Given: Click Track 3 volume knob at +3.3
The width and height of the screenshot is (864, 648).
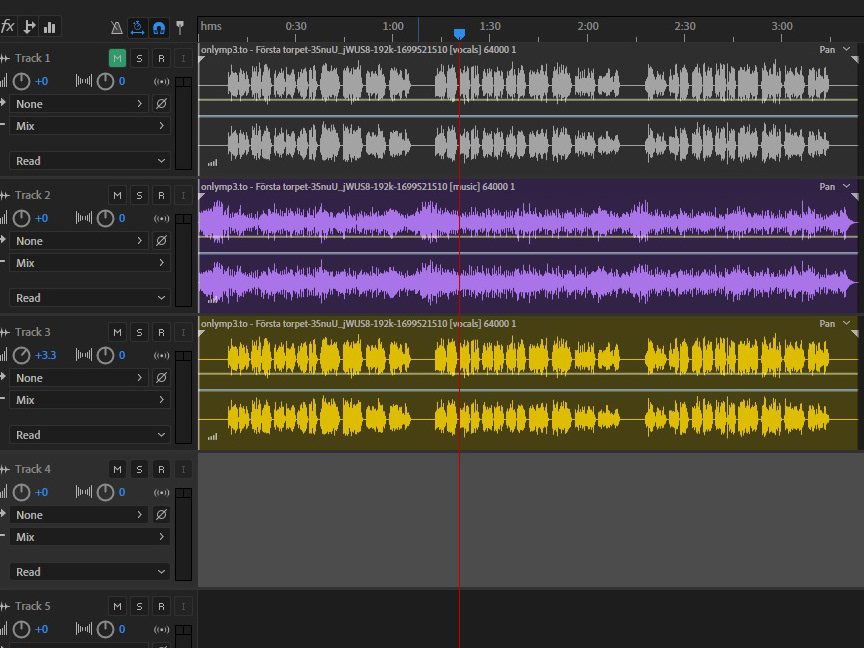Looking at the screenshot, I should click(21, 355).
